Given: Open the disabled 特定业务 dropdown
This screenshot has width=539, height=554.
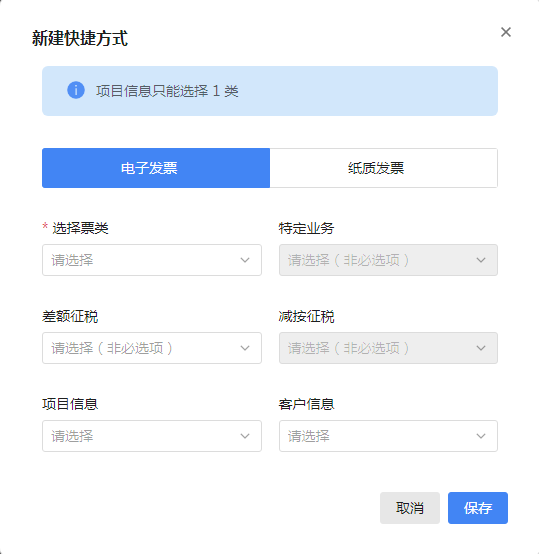Looking at the screenshot, I should click(x=388, y=260).
